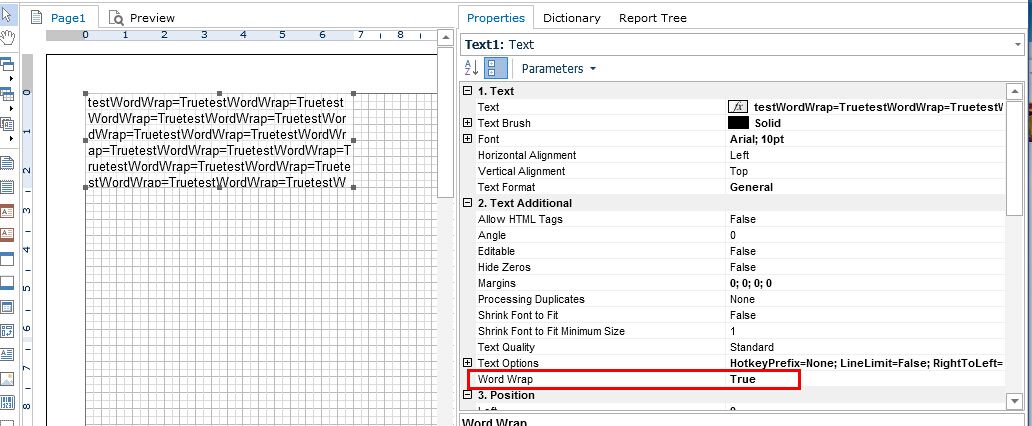The width and height of the screenshot is (1032, 426).
Task: Click the Vertical Alignment 'Top' value
Action: click(738, 171)
